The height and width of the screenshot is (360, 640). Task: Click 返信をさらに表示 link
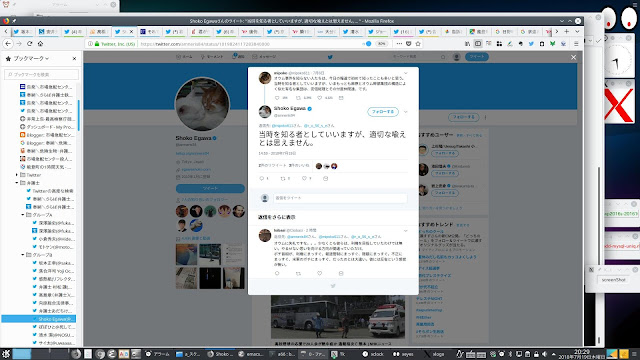pyautogui.click(x=277, y=217)
